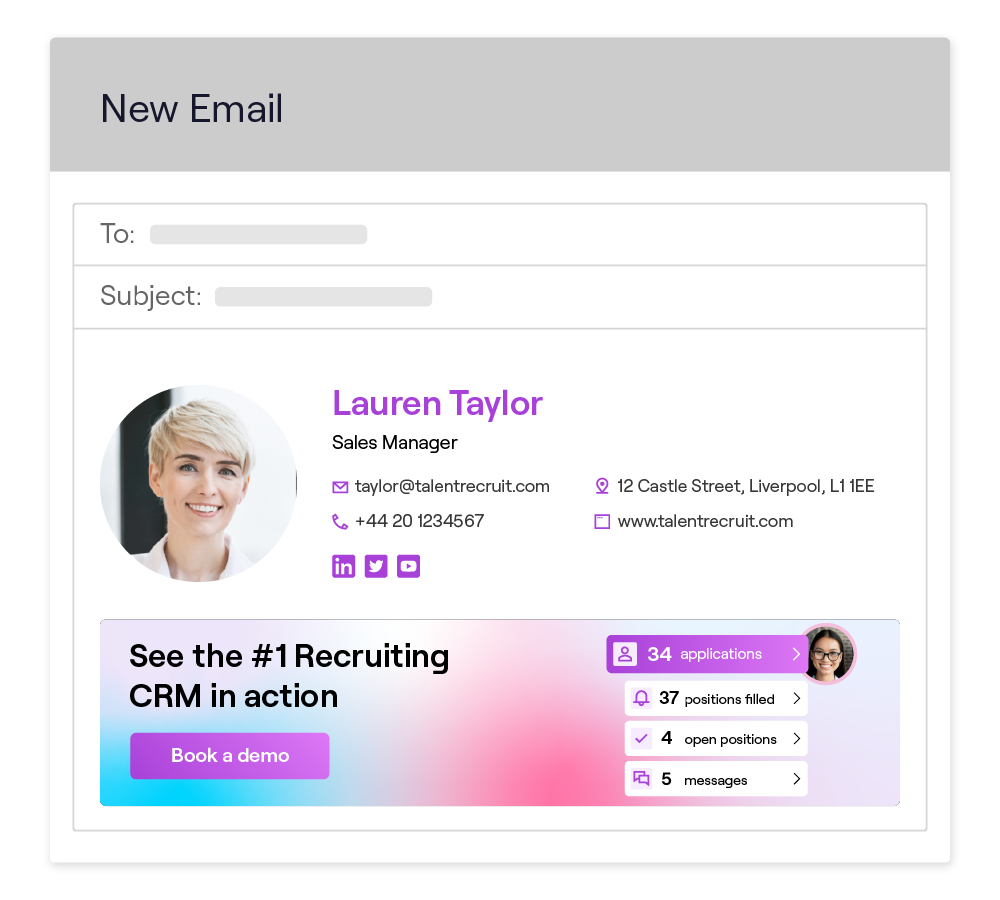The image size is (1000, 900).
Task: Click the phone icon beside +44 number
Action: point(340,522)
